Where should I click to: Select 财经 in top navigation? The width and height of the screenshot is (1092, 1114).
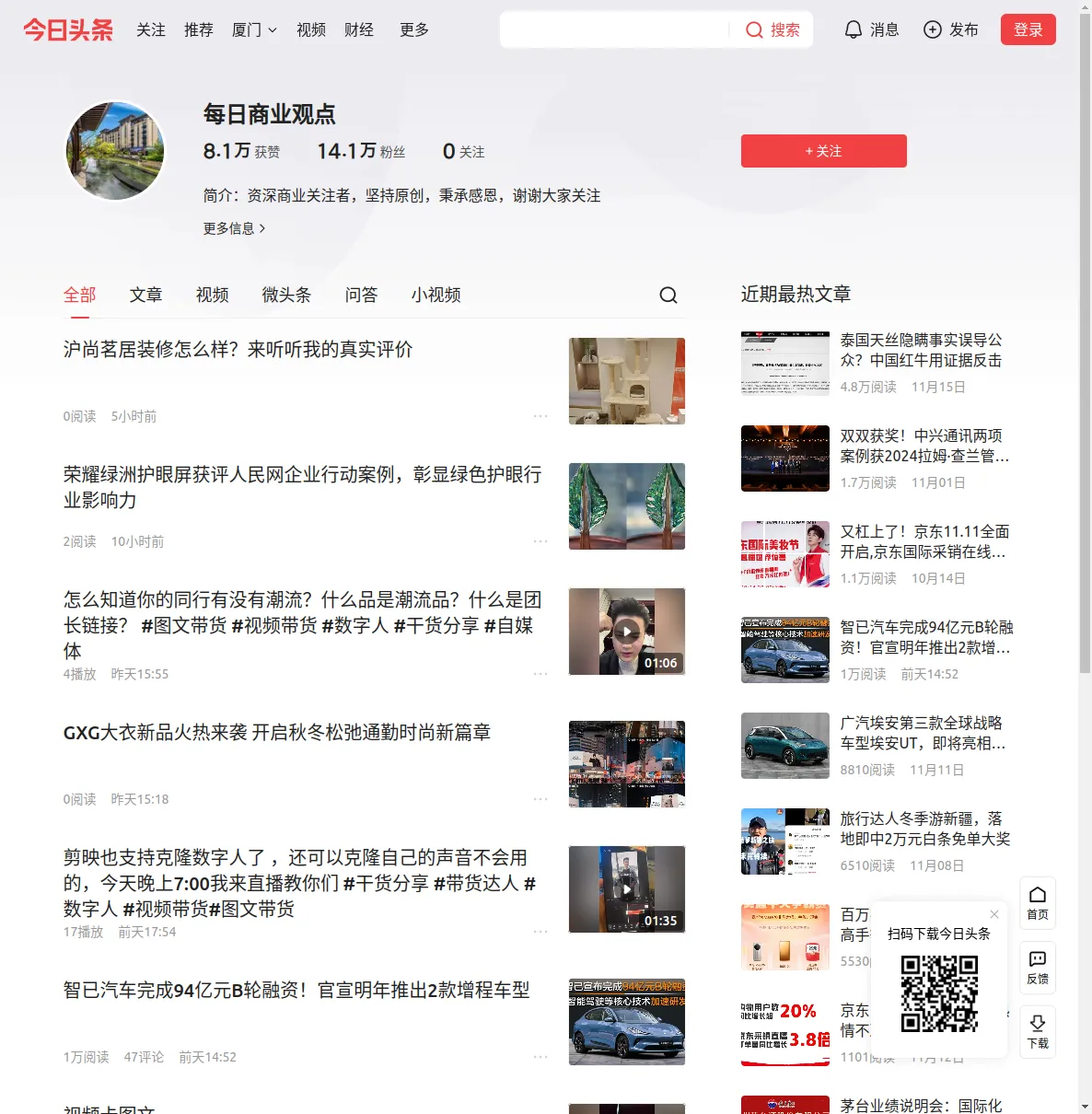(x=359, y=29)
